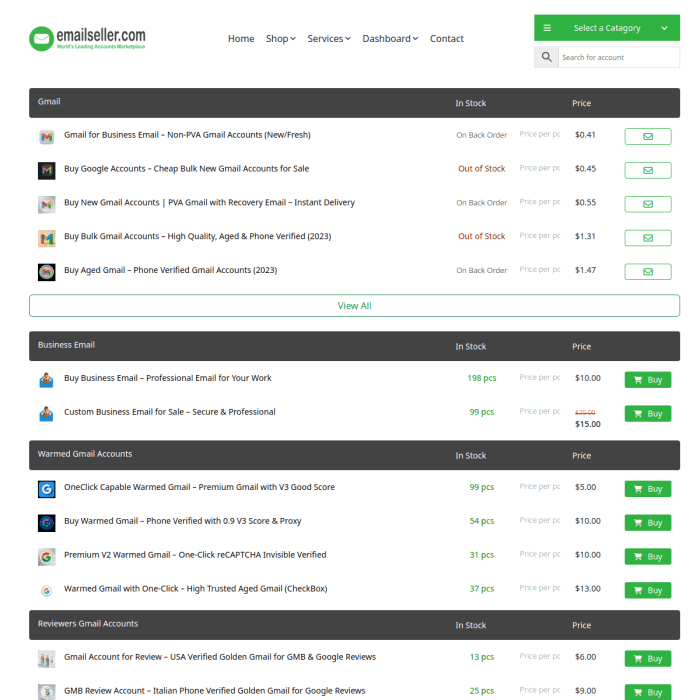Click the $15.00 sale price
700x700 pixels.
(588, 424)
